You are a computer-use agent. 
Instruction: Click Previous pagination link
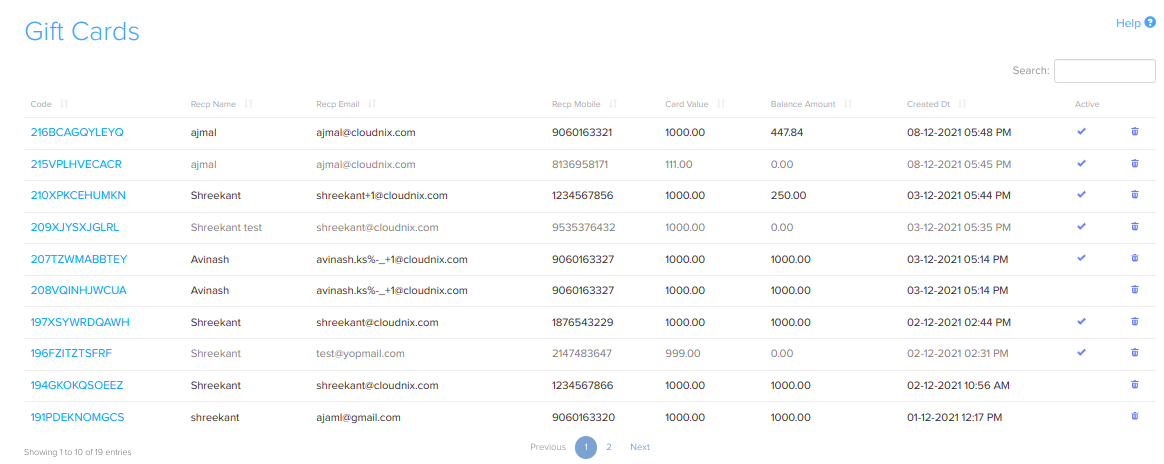tap(548, 447)
